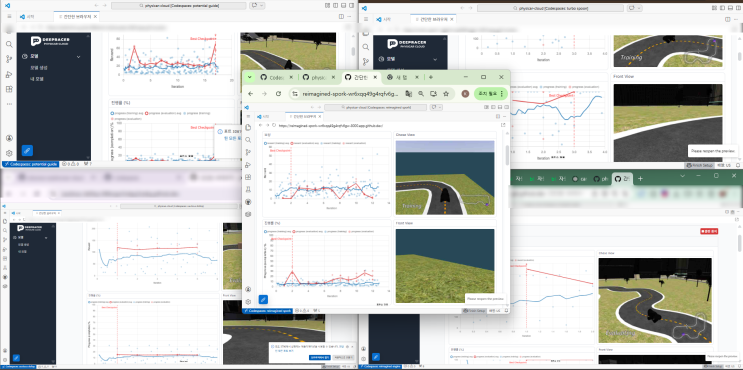
Task: Open Search in top-right VS Code activity bar
Action: click(366, 47)
